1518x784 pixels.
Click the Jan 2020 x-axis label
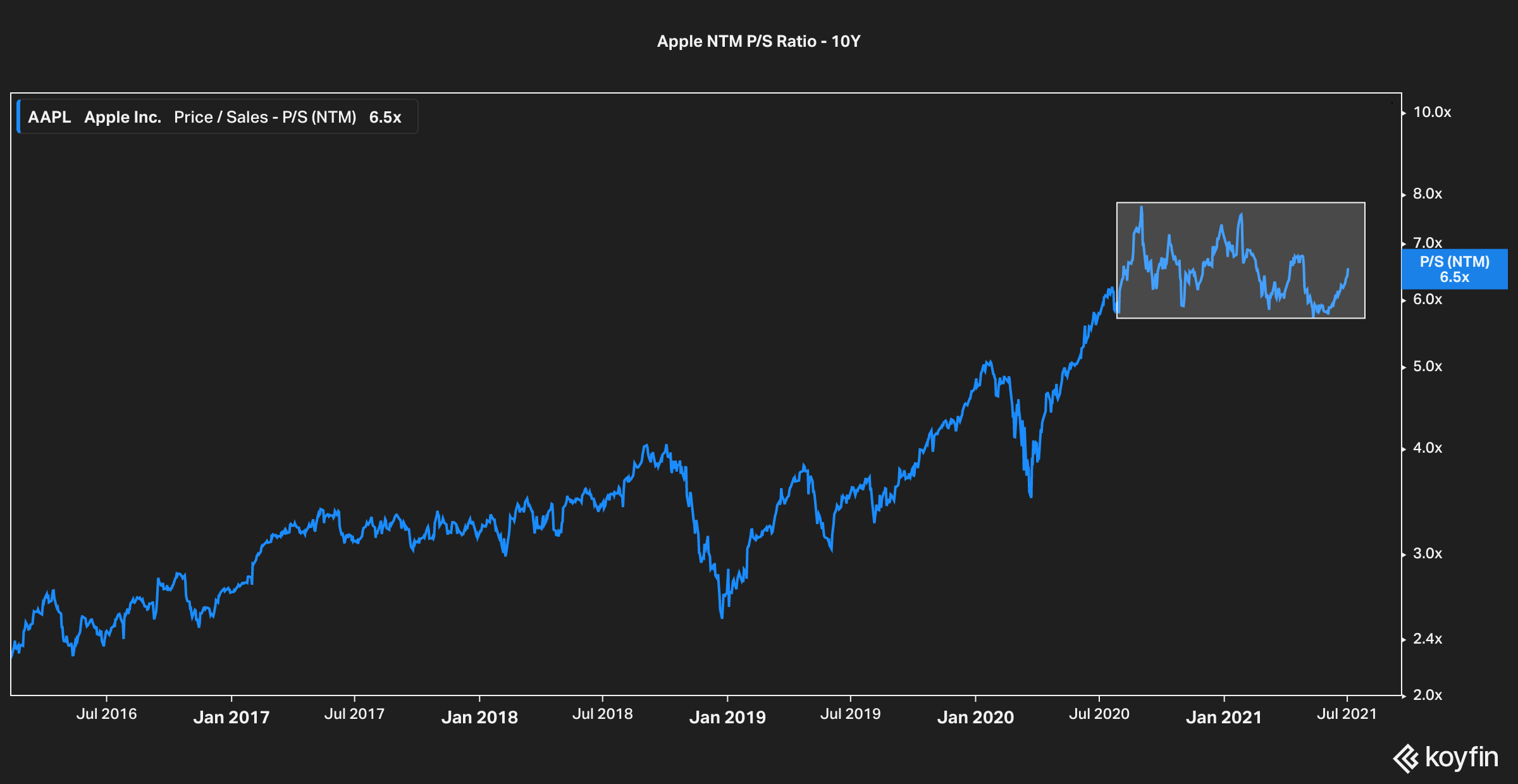(975, 718)
